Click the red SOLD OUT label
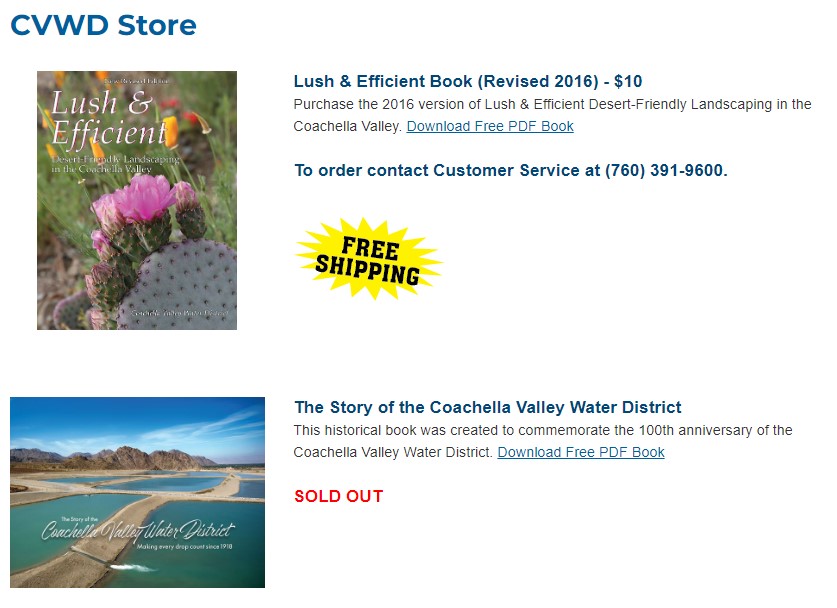Screen dimensions: 837x608 pos(338,496)
